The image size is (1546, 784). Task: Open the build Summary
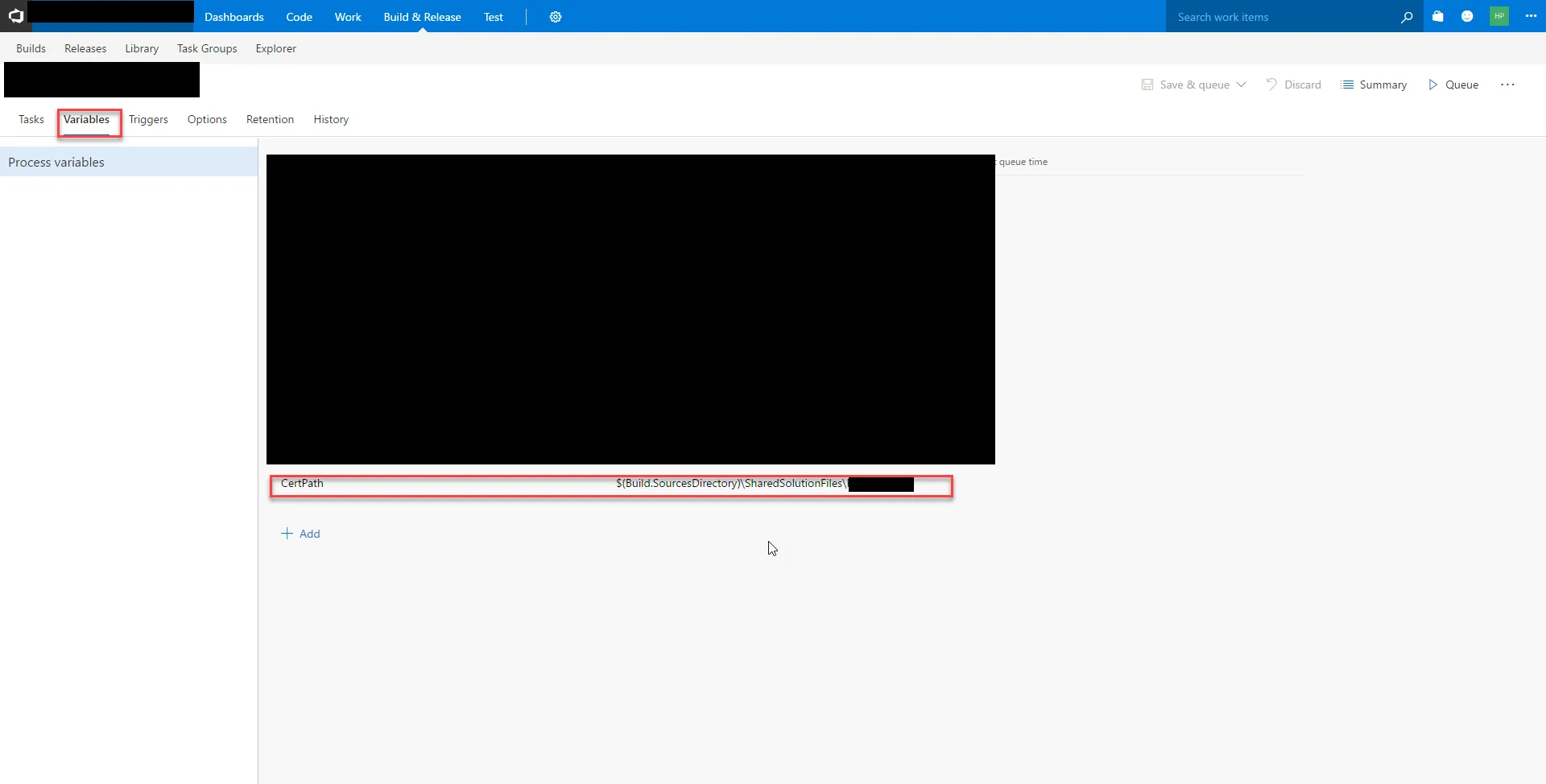point(1374,85)
